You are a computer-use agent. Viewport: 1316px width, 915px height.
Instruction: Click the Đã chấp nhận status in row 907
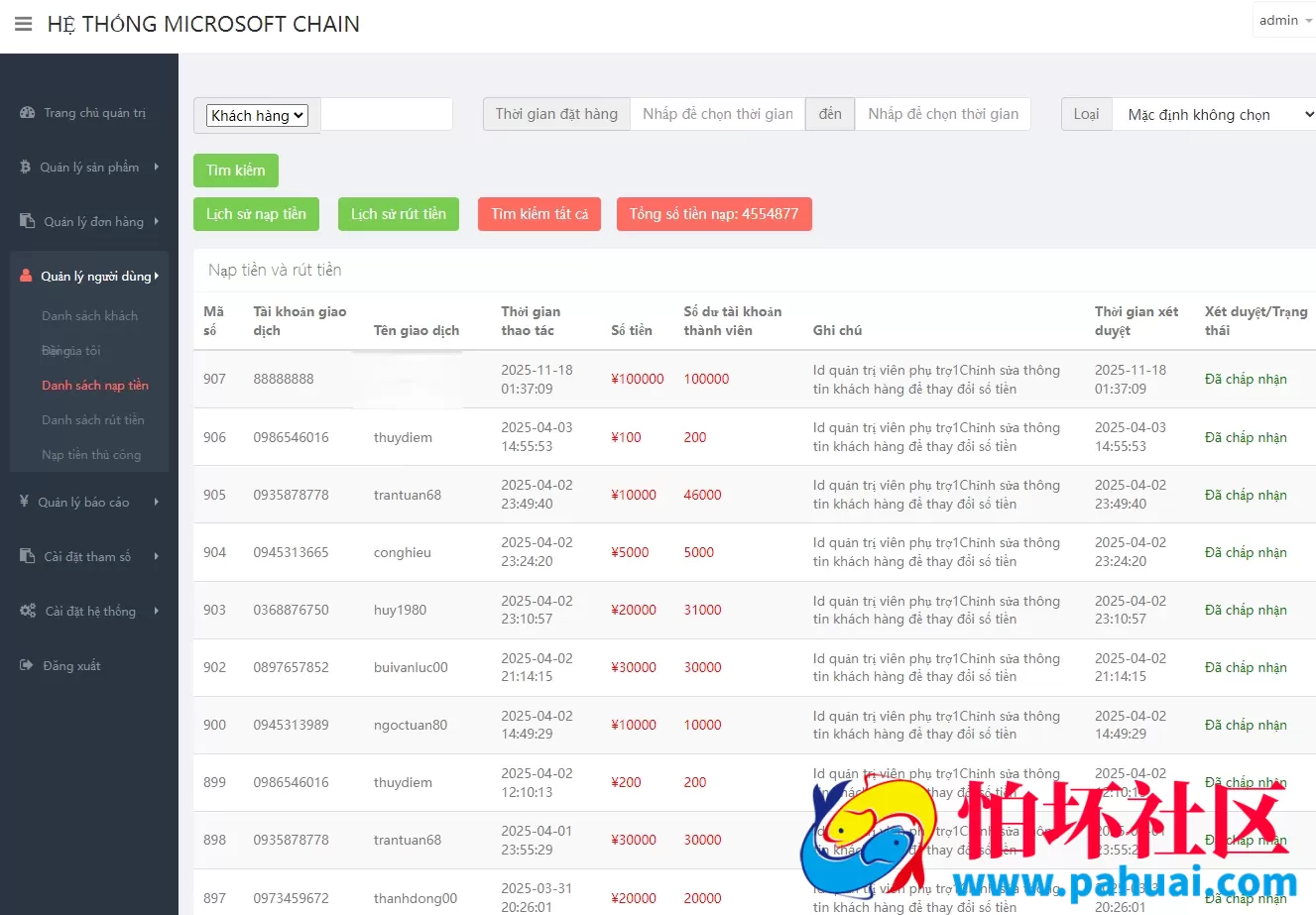[x=1246, y=379]
